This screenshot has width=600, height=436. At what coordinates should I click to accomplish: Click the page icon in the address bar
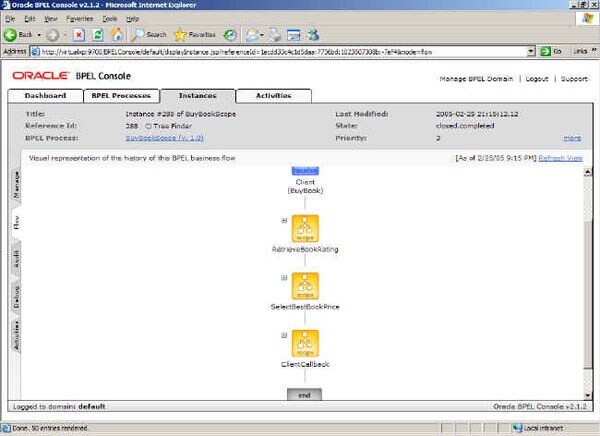click(x=35, y=51)
